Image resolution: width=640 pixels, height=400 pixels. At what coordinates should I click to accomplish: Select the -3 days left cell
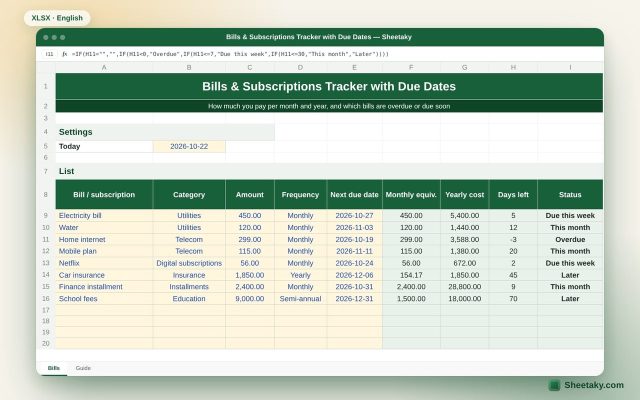513,240
